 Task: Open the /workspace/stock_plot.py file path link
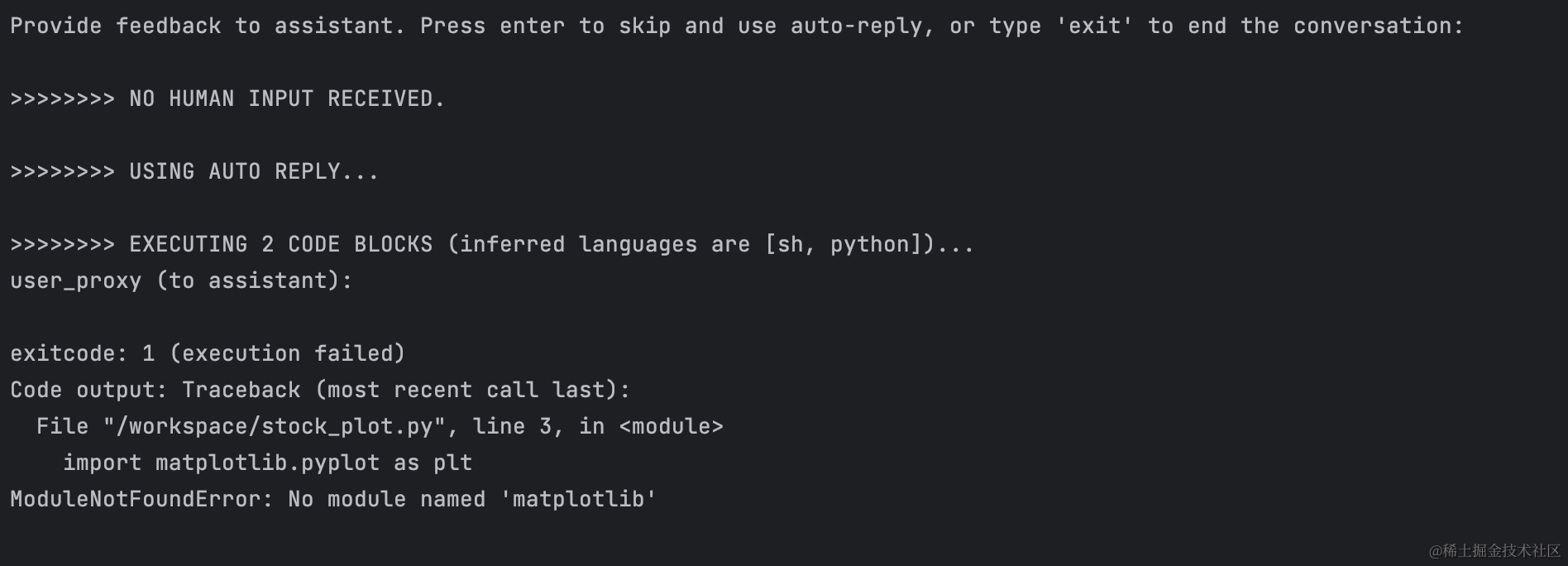[274, 427]
